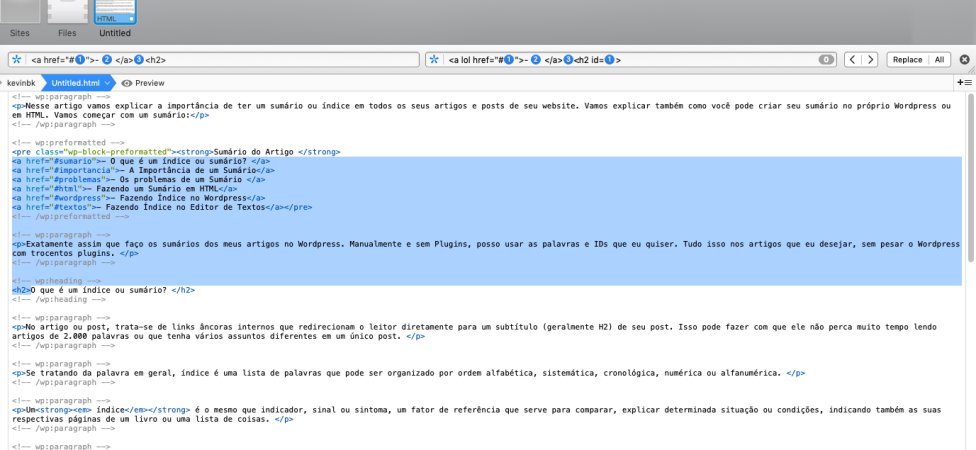Click the eye icon next to Preview
This screenshot has width=976, height=450.
tap(127, 83)
